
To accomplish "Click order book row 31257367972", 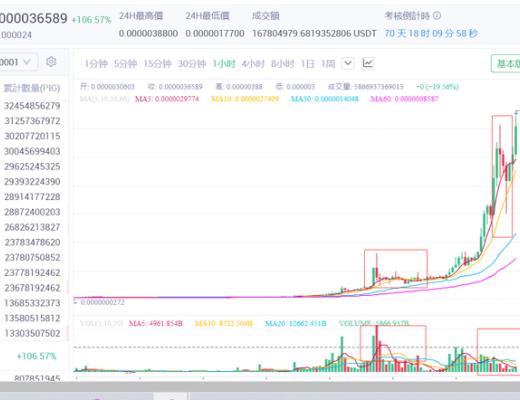I will click(32, 121).
